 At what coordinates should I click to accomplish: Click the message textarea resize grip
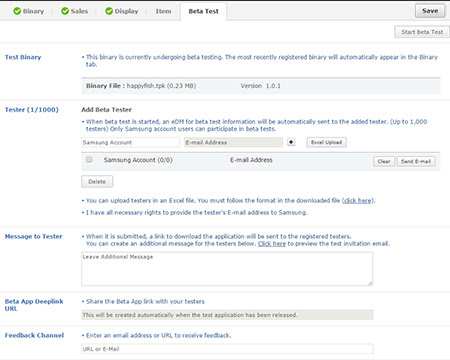370,283
